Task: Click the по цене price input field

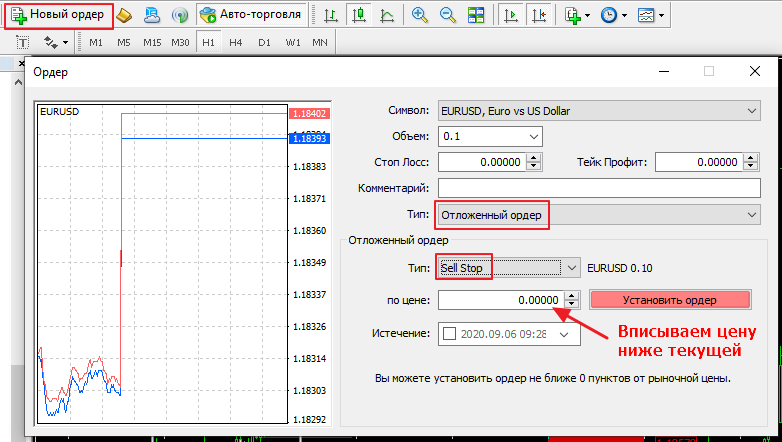Action: pos(501,300)
